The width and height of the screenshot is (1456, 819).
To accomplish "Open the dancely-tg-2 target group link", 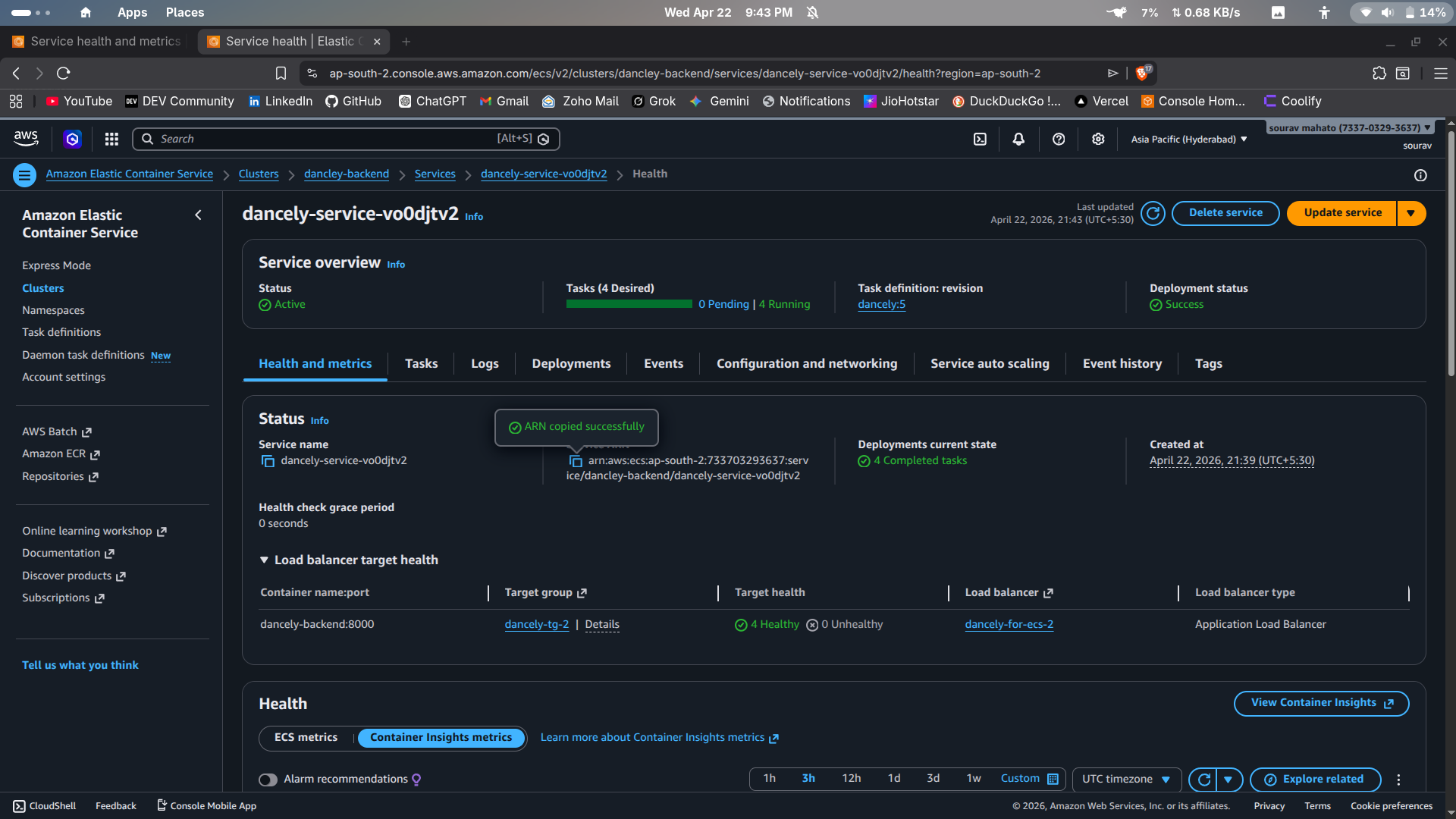I will (x=536, y=625).
